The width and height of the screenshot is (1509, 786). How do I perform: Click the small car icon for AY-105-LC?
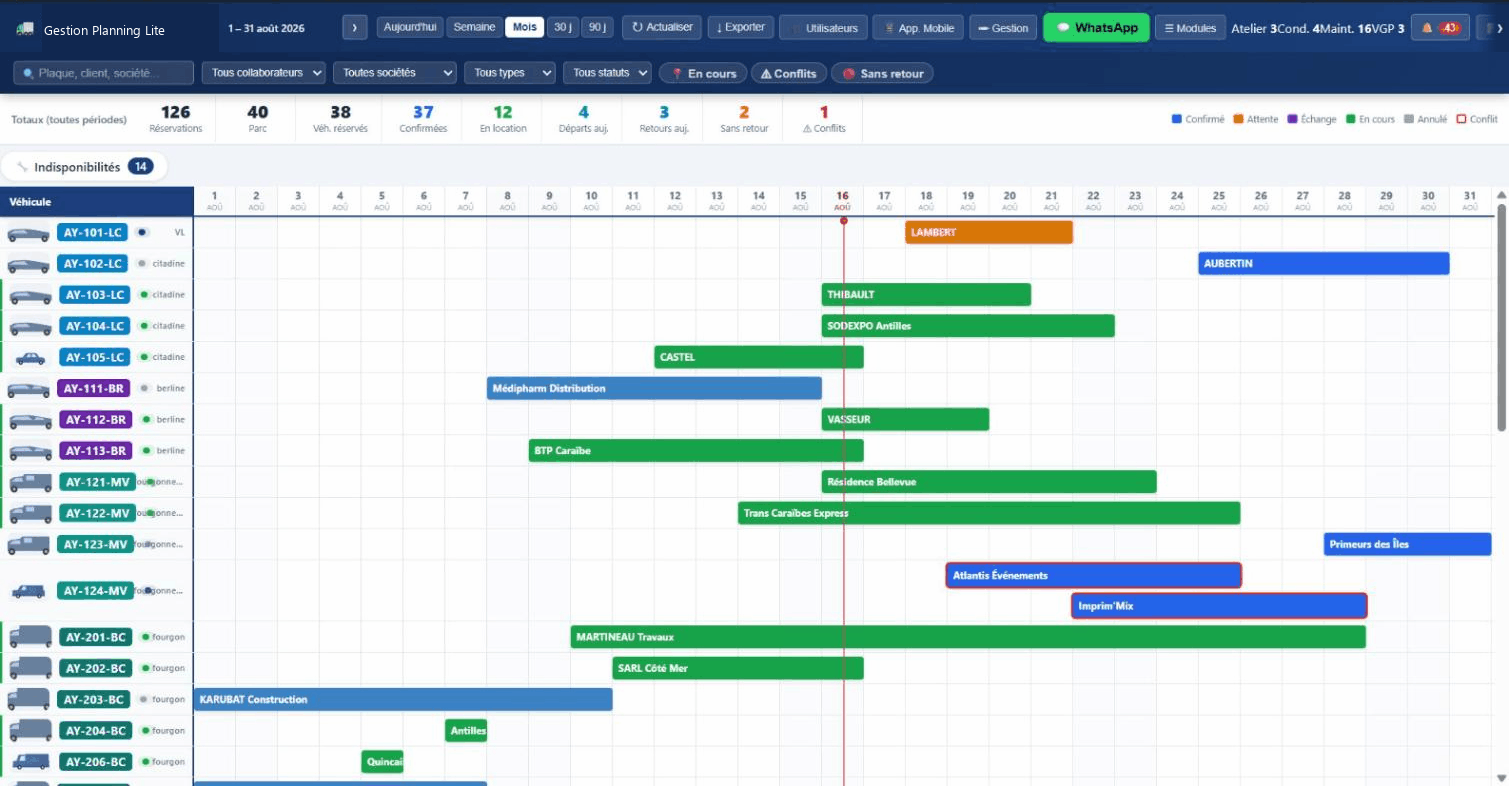click(x=30, y=357)
